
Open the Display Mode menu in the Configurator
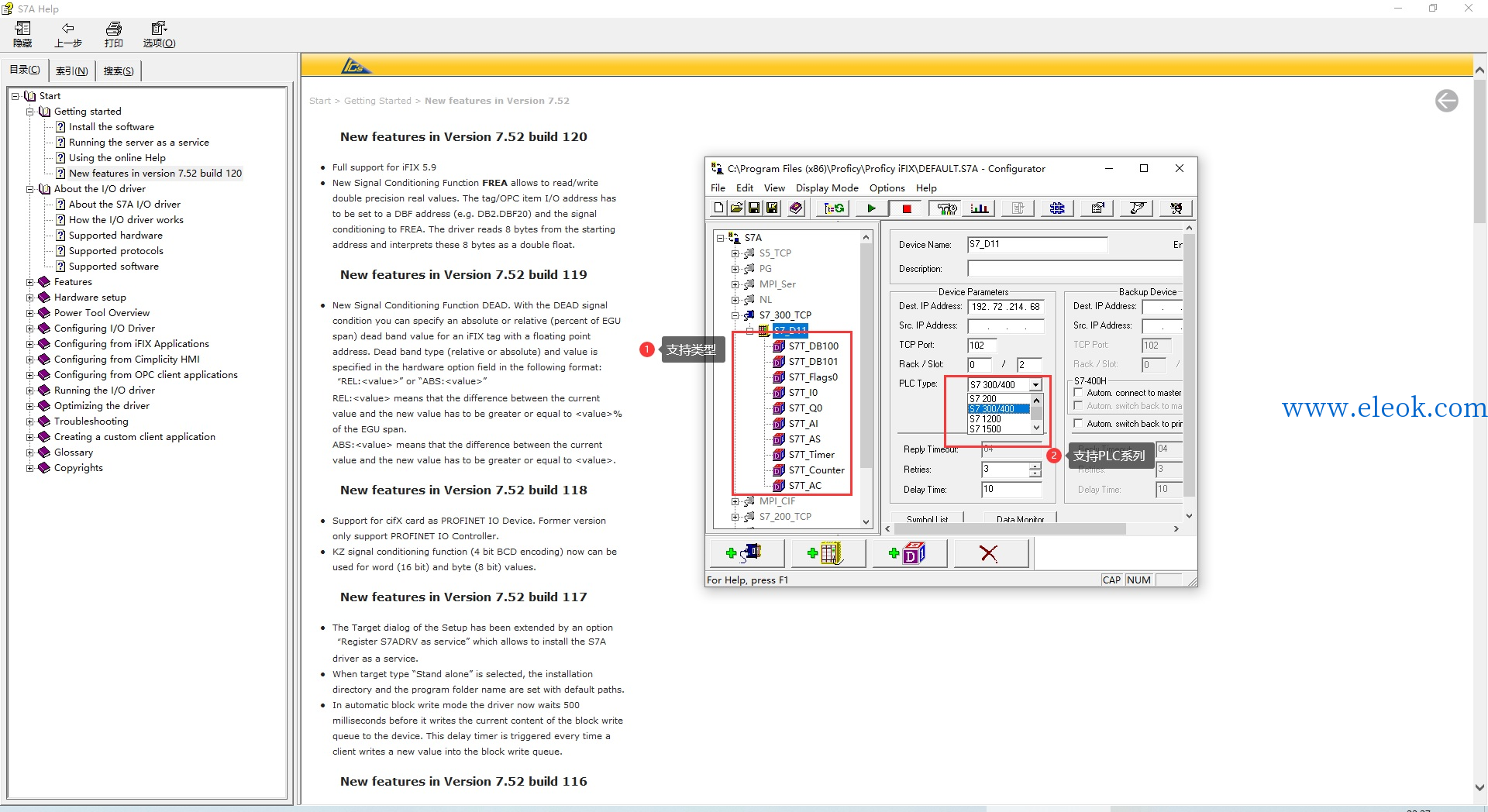pos(827,188)
